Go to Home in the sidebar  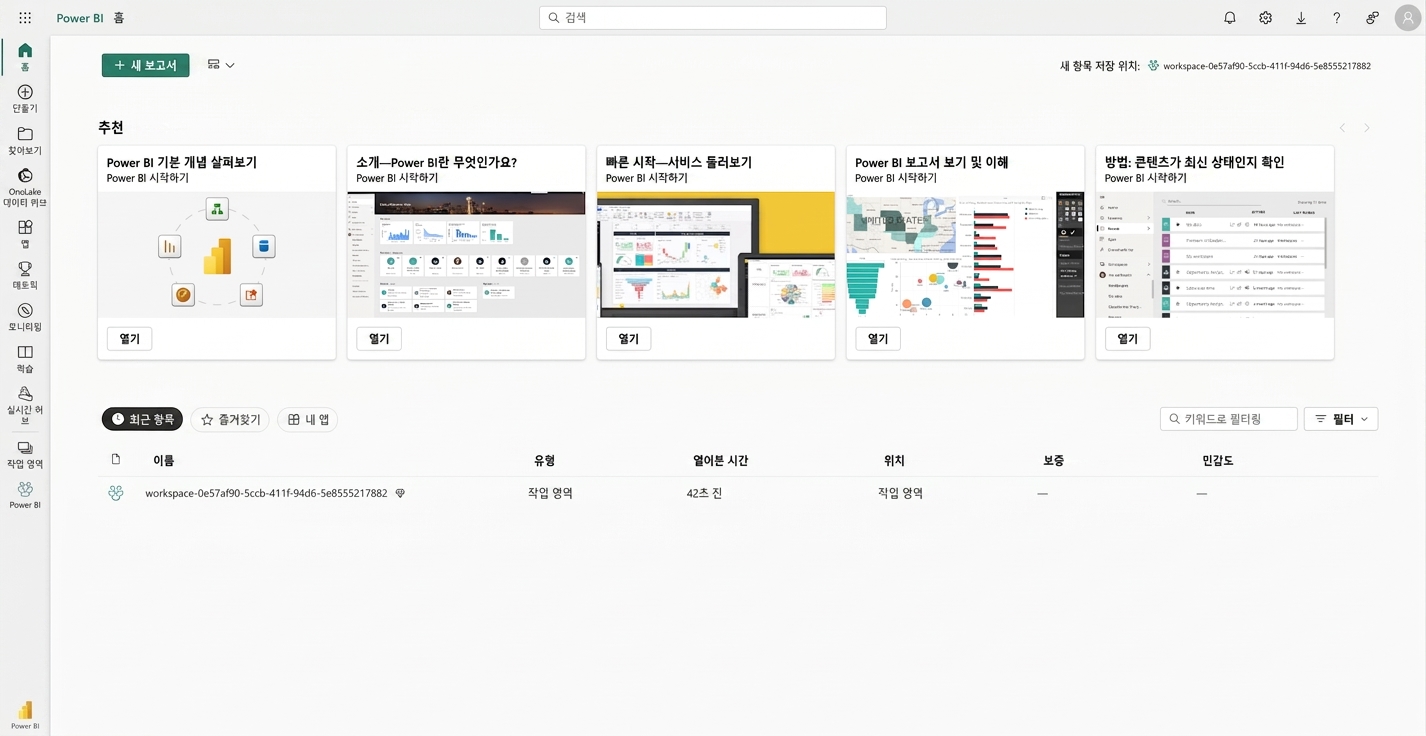[25, 57]
